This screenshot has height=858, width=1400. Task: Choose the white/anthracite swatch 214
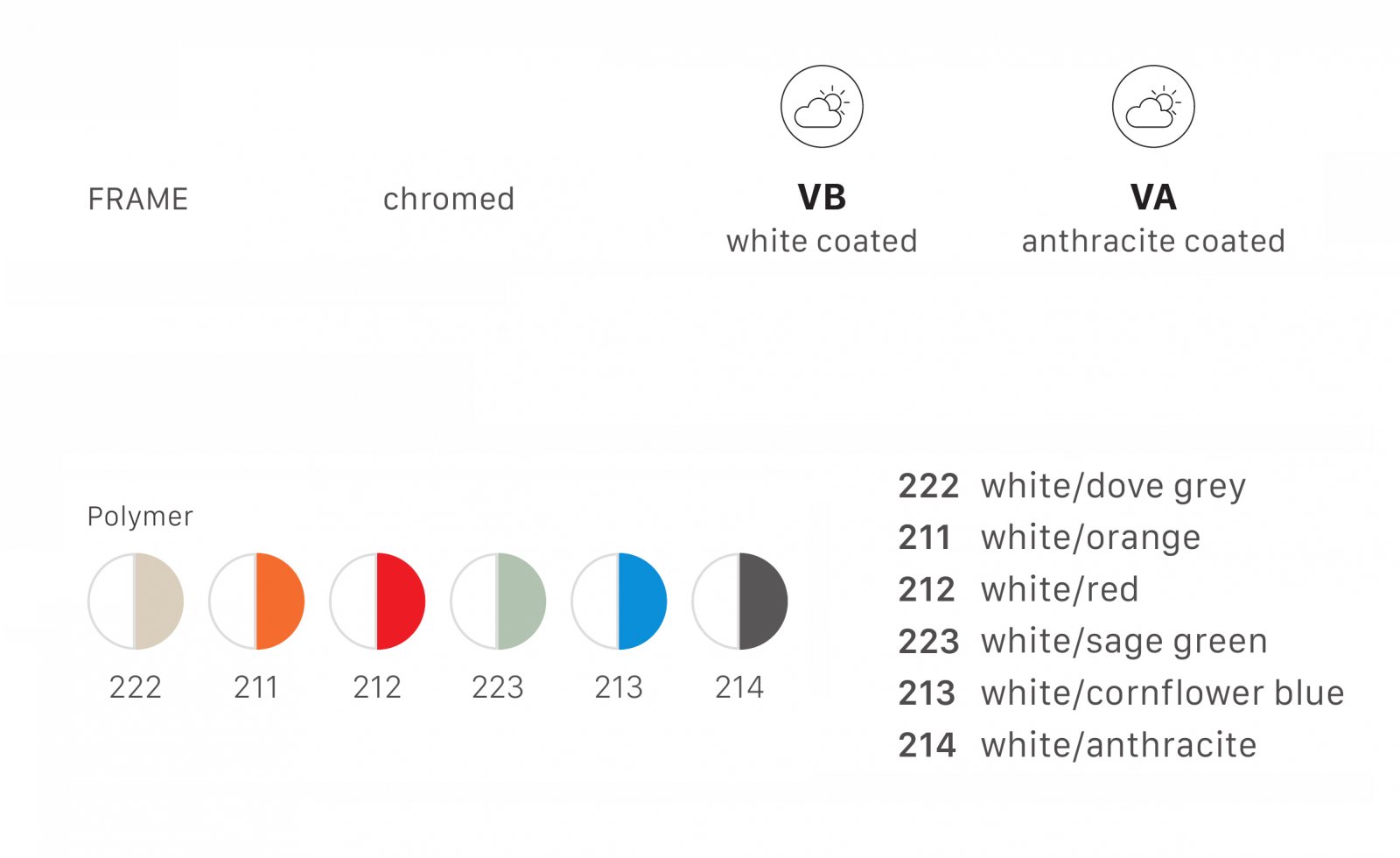tap(739, 601)
